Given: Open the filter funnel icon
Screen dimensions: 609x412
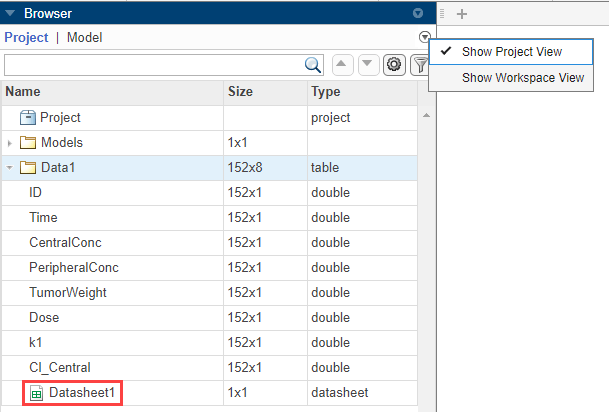Looking at the screenshot, I should point(420,65).
